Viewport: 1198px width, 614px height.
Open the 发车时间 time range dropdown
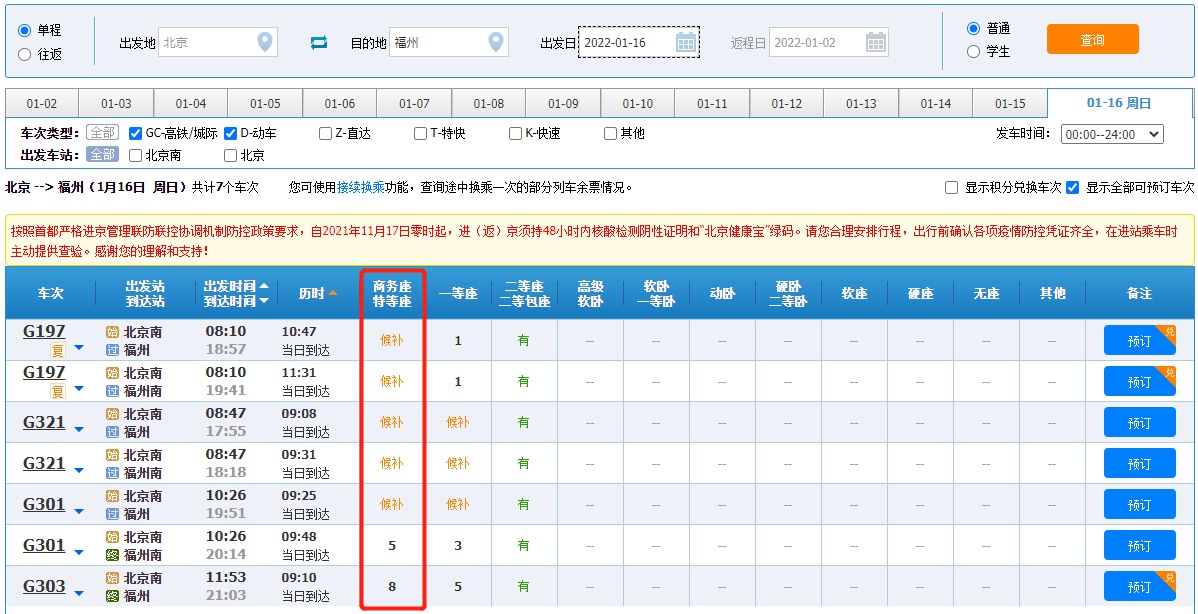click(1112, 134)
